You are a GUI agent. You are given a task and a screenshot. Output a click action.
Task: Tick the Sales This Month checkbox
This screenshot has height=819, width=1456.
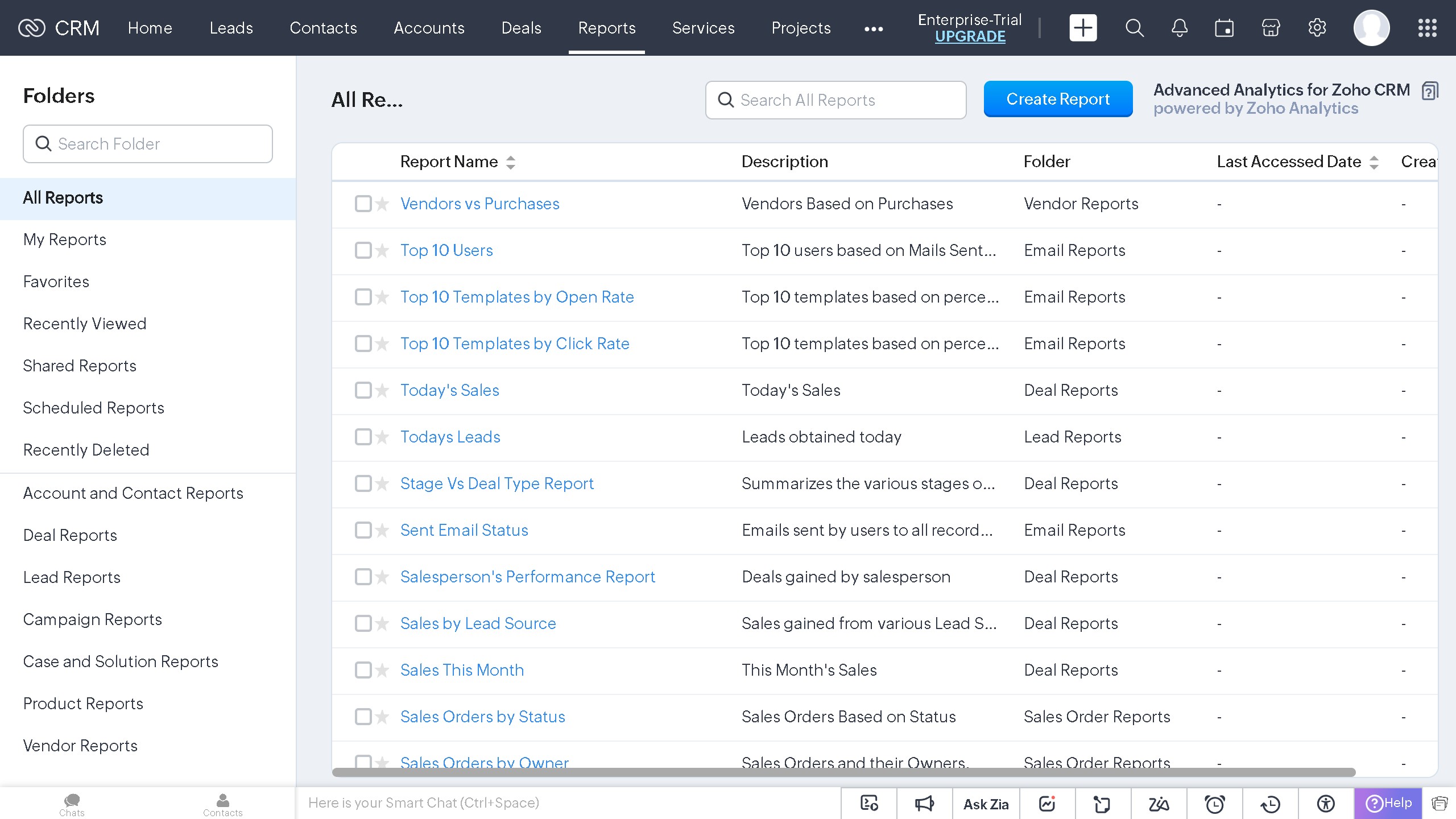click(363, 670)
